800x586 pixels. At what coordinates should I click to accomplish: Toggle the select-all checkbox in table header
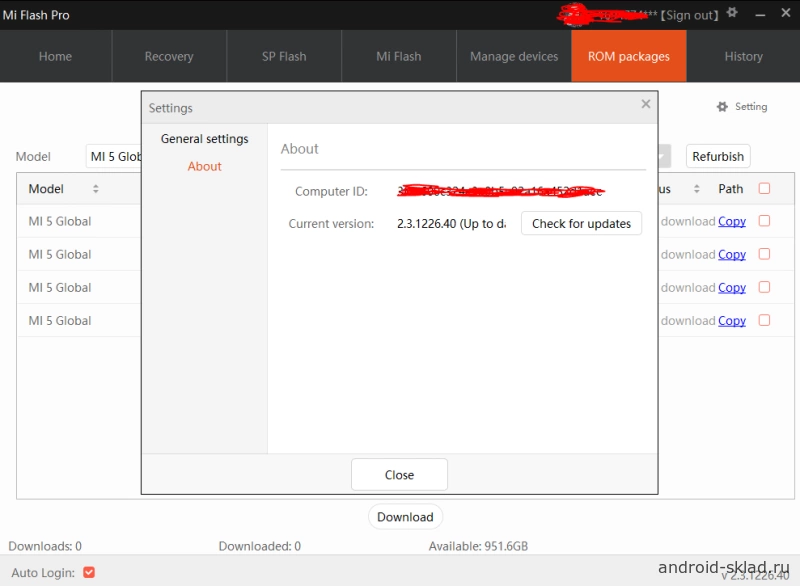click(764, 188)
